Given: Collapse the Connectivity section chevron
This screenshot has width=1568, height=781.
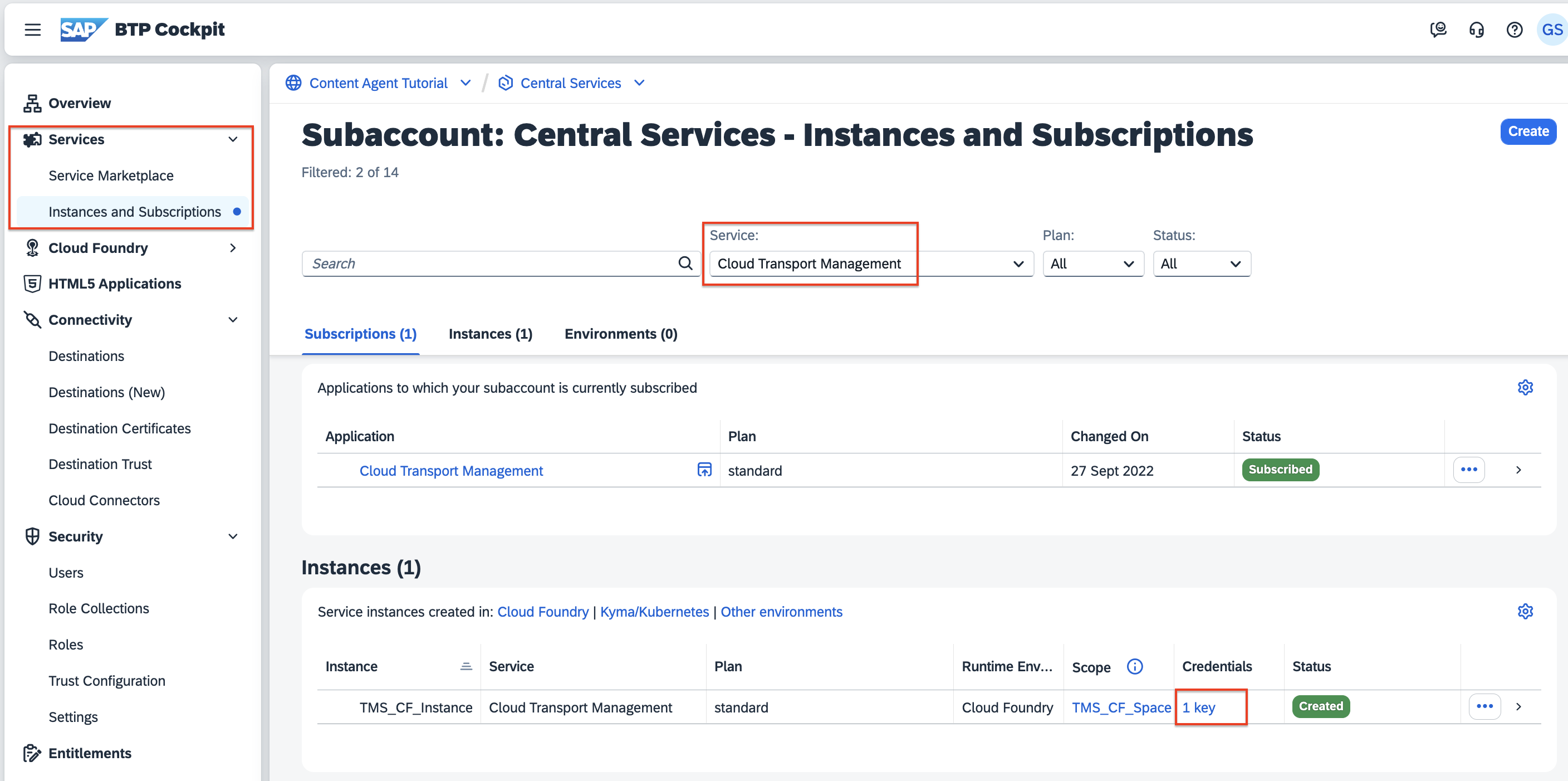Looking at the screenshot, I should pyautogui.click(x=233, y=320).
